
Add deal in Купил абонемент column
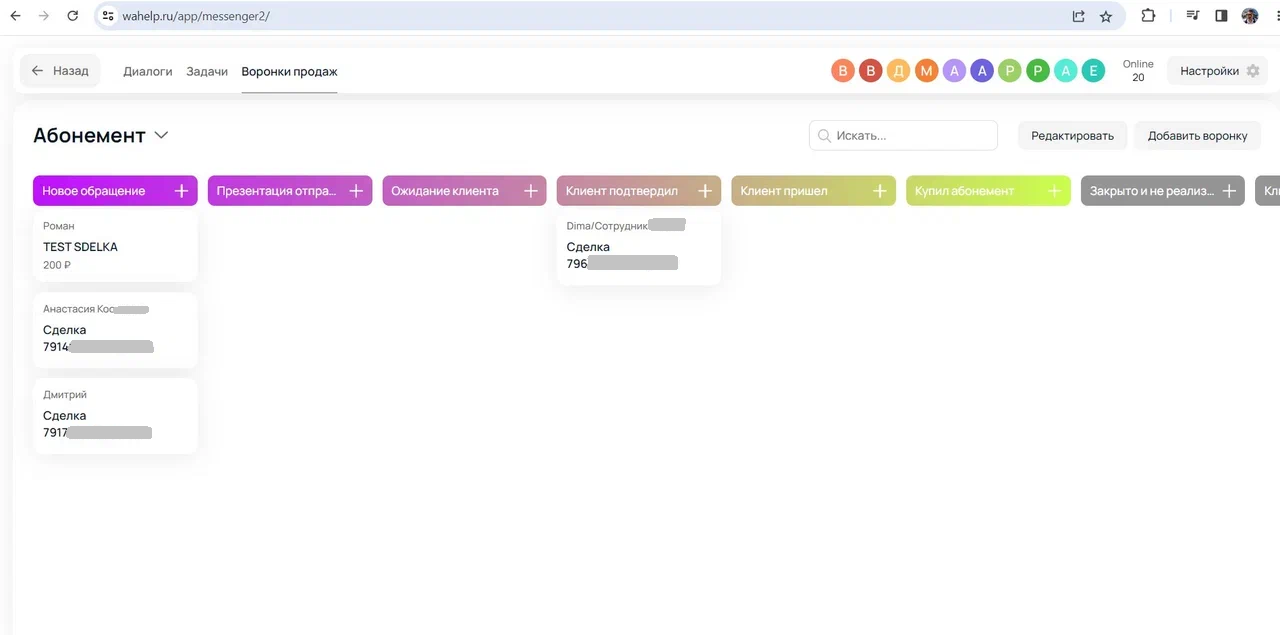(x=1054, y=191)
